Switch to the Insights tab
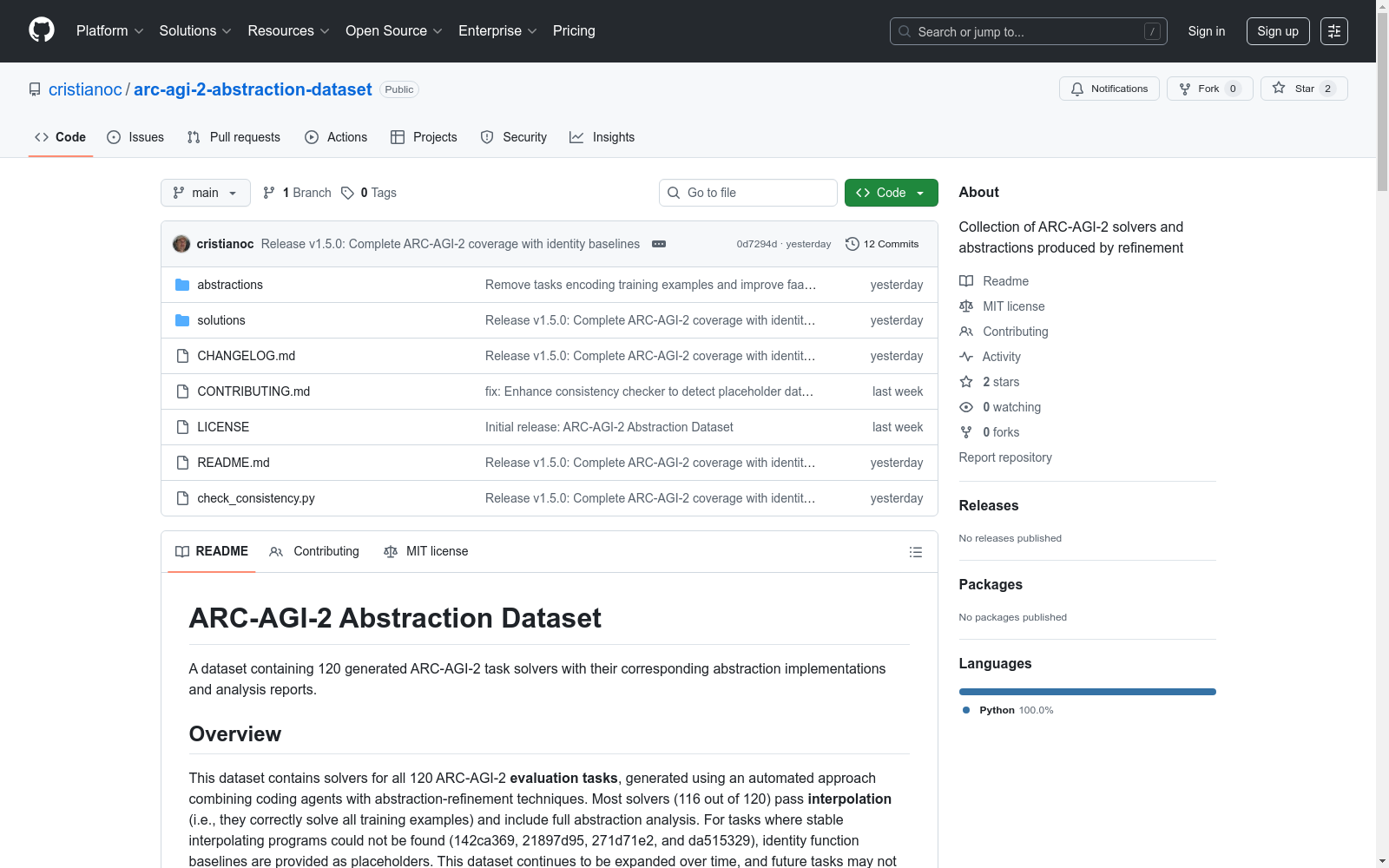 tap(602, 137)
